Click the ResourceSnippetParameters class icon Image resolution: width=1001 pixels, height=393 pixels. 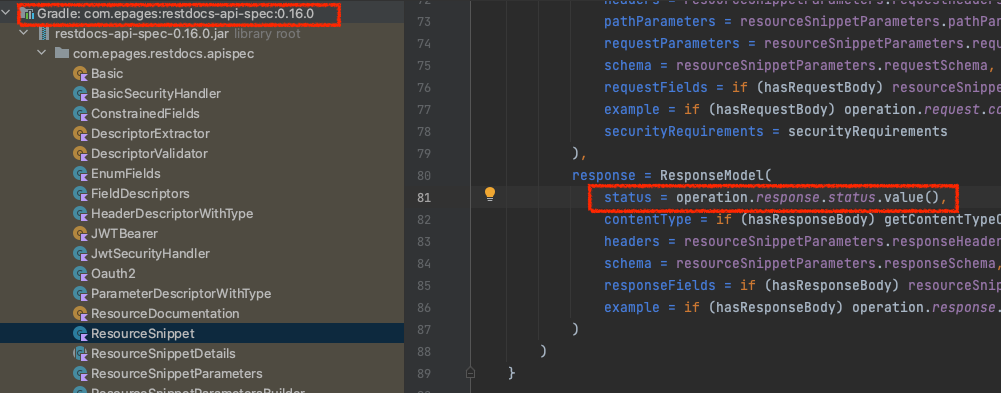coord(80,373)
